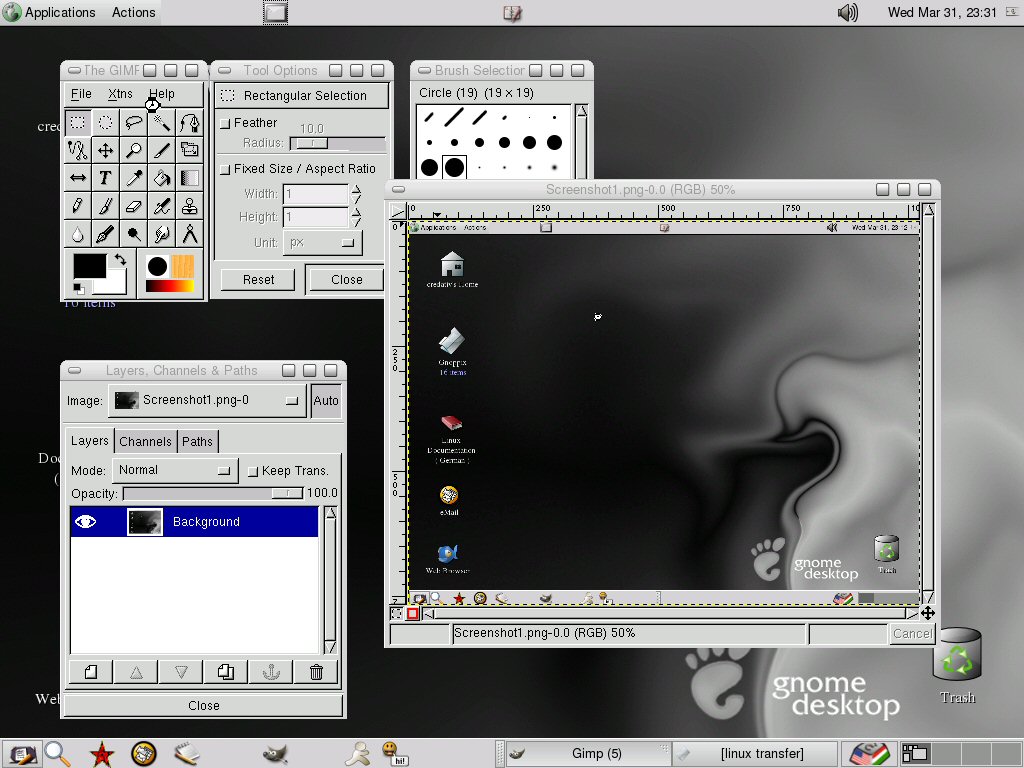
Task: Choose the Eraser tool
Action: coord(133,206)
